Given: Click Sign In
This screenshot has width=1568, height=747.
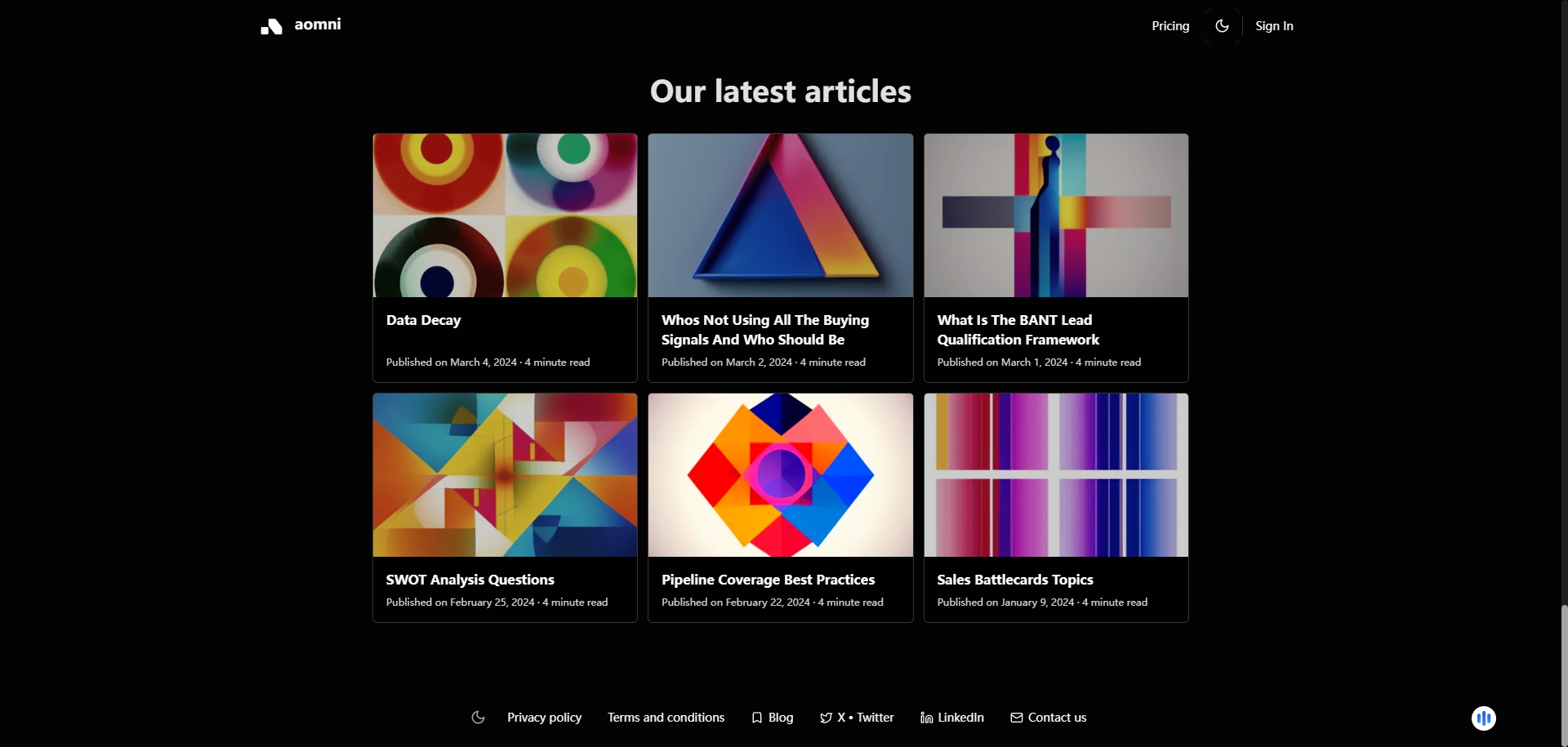Looking at the screenshot, I should click(1274, 26).
